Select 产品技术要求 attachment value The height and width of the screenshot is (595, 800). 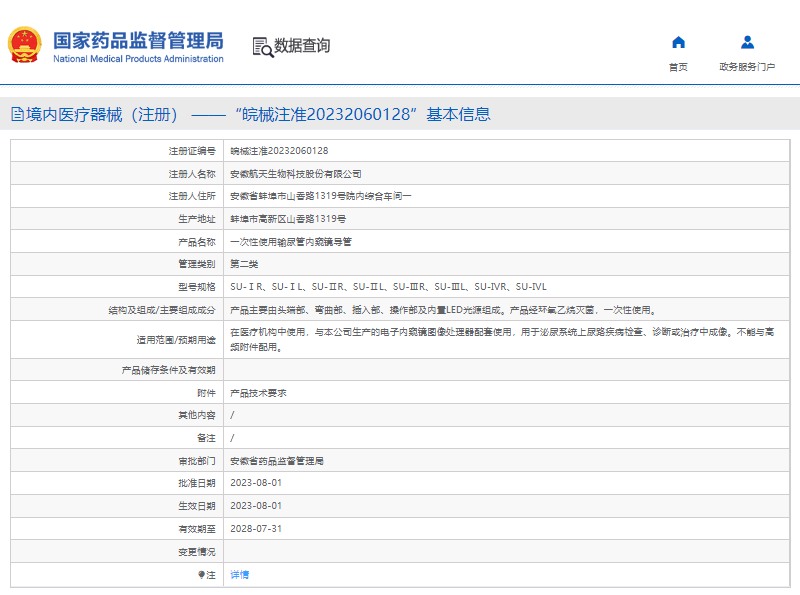pos(258,393)
